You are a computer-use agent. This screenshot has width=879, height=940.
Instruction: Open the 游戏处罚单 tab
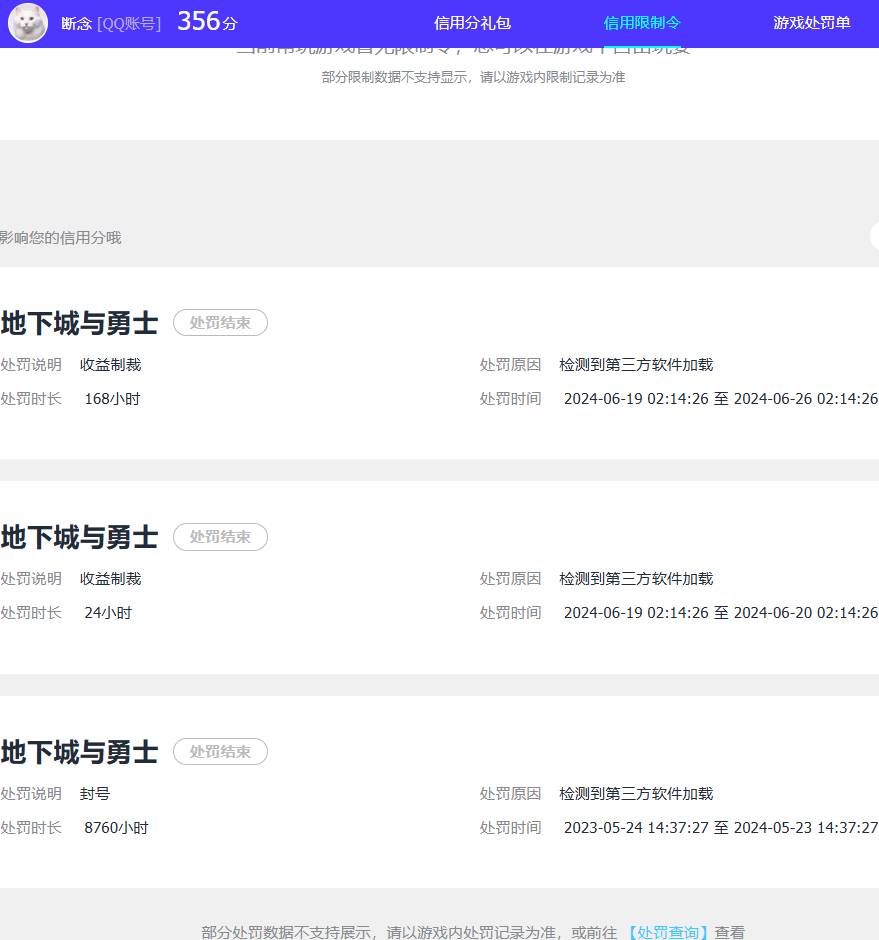[x=811, y=23]
